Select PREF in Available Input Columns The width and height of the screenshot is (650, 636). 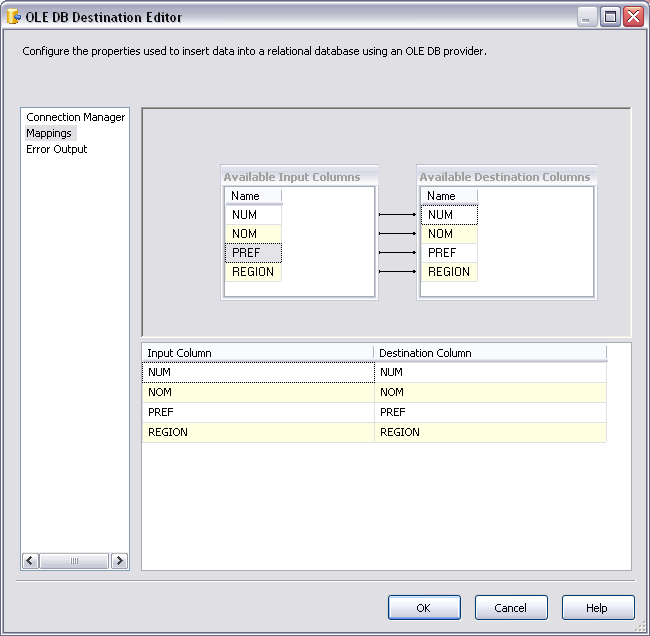tap(253, 253)
